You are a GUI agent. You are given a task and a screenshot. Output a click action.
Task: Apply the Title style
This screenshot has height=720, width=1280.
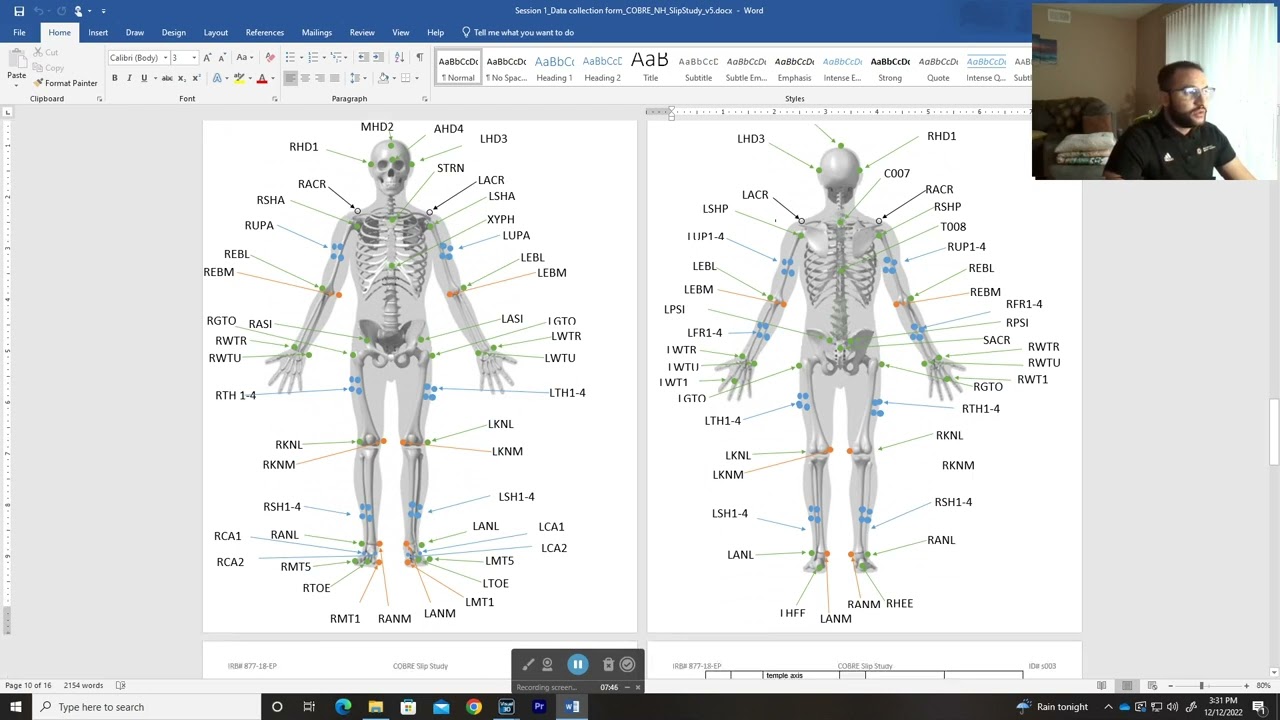pyautogui.click(x=650, y=68)
